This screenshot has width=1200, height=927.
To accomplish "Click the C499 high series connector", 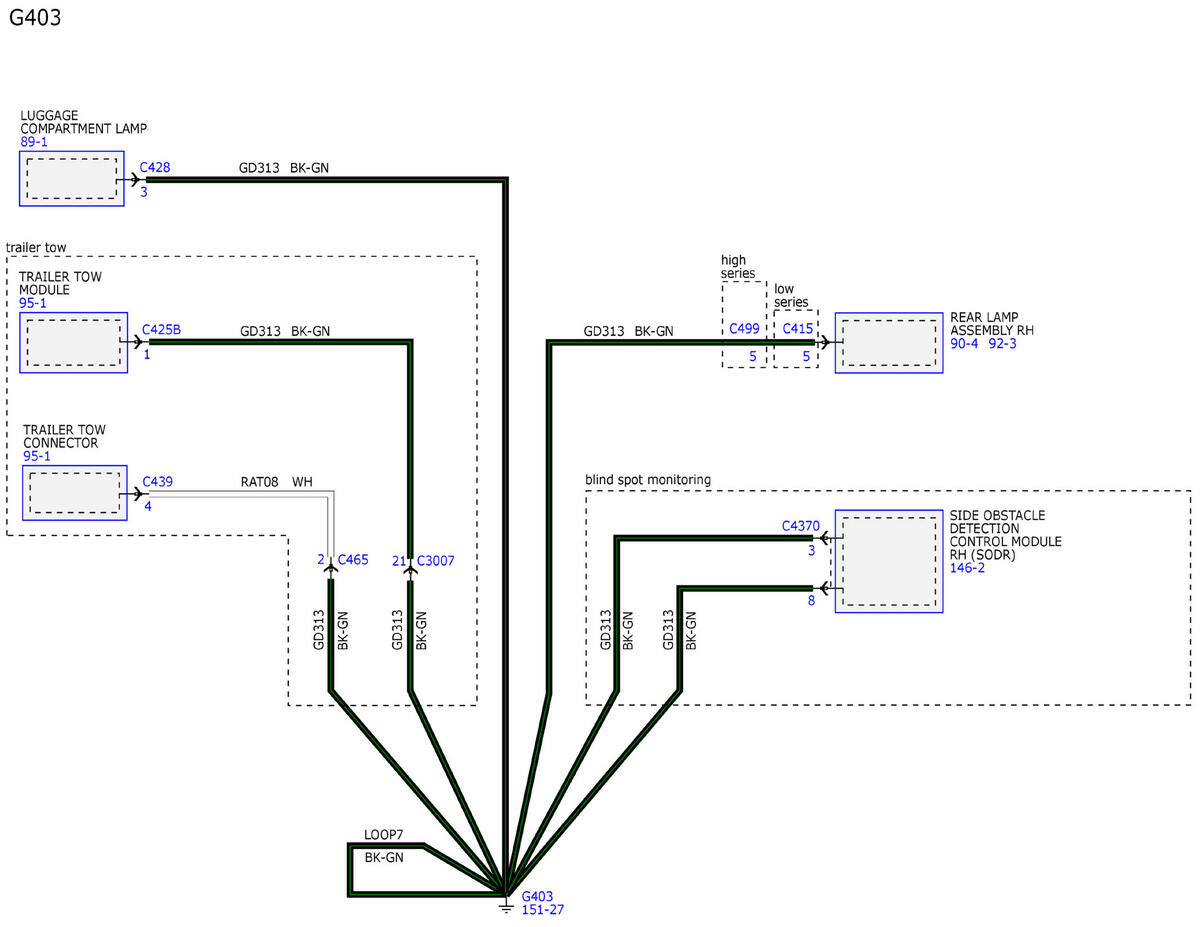I will point(743,328).
